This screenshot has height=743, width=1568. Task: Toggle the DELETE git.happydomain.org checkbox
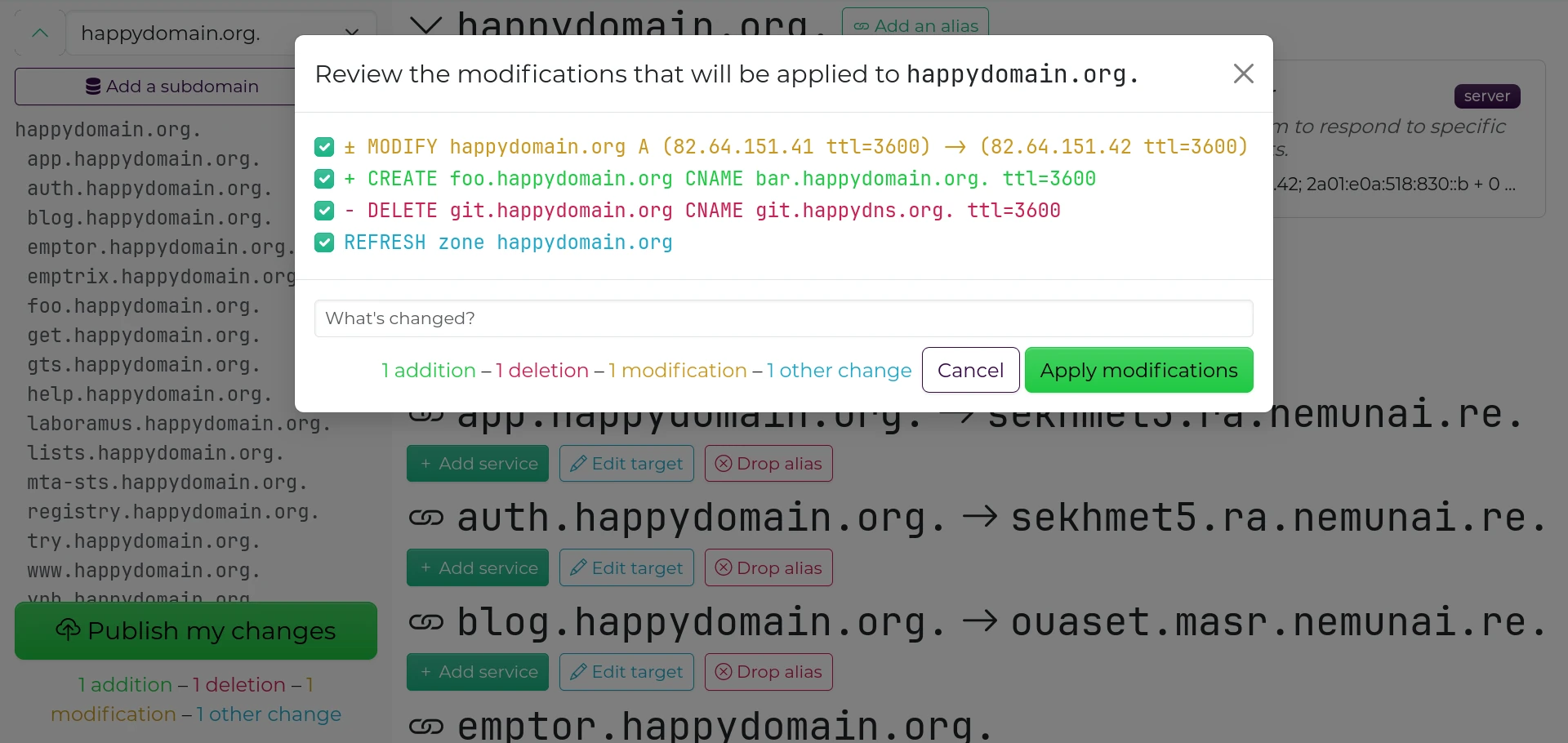324,211
